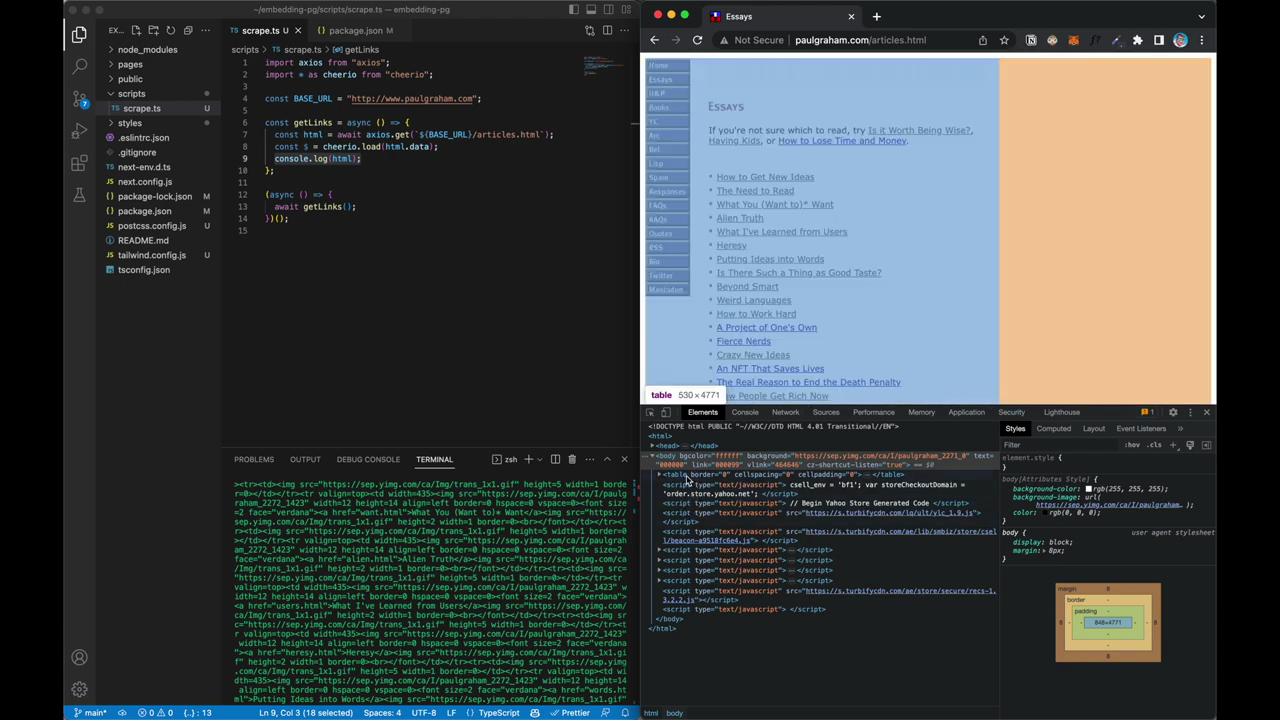Split the terminal panel
The height and width of the screenshot is (720, 1280).
point(555,459)
